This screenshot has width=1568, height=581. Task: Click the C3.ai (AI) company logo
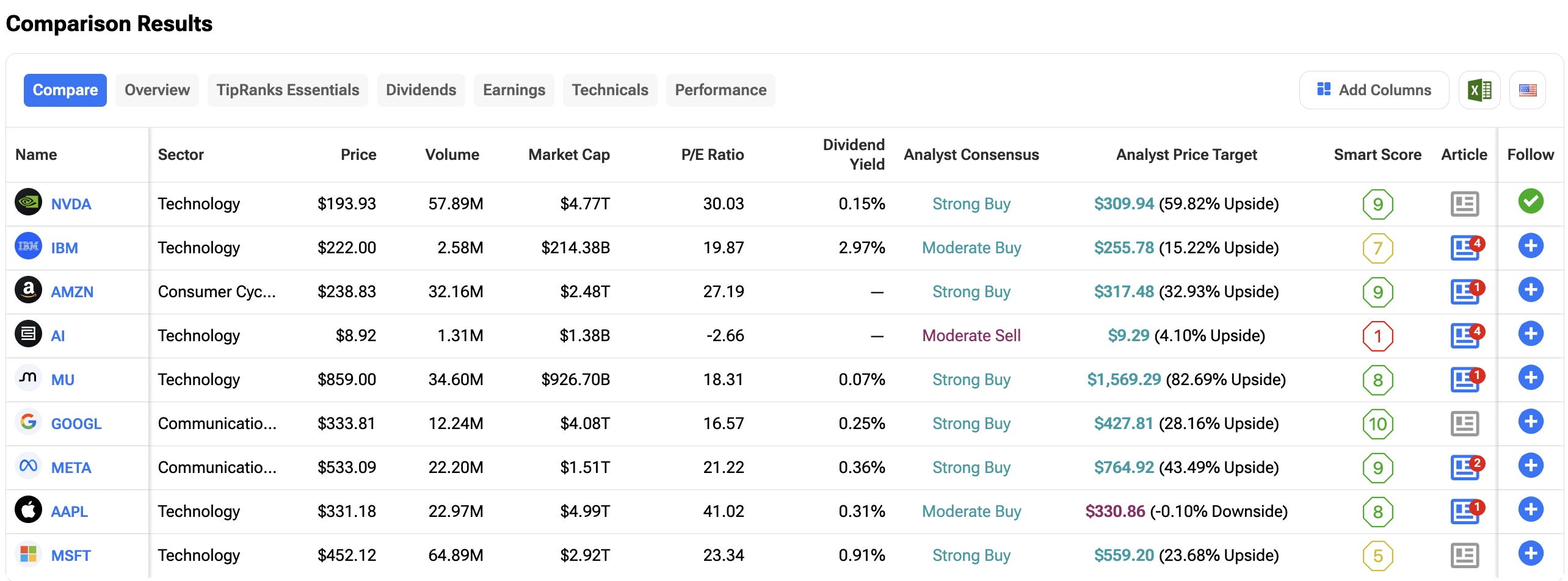click(x=28, y=334)
